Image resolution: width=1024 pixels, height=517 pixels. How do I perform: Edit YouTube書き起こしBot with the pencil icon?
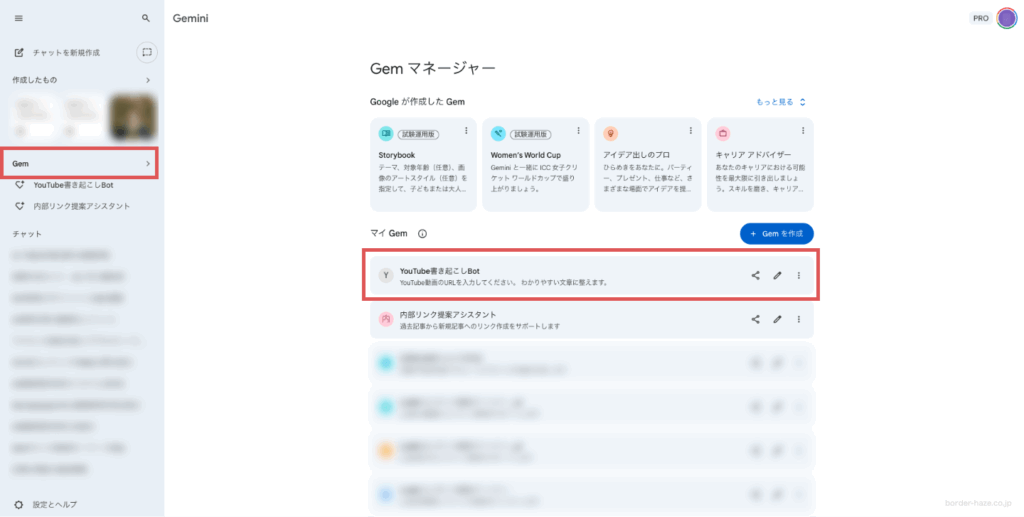[777, 275]
